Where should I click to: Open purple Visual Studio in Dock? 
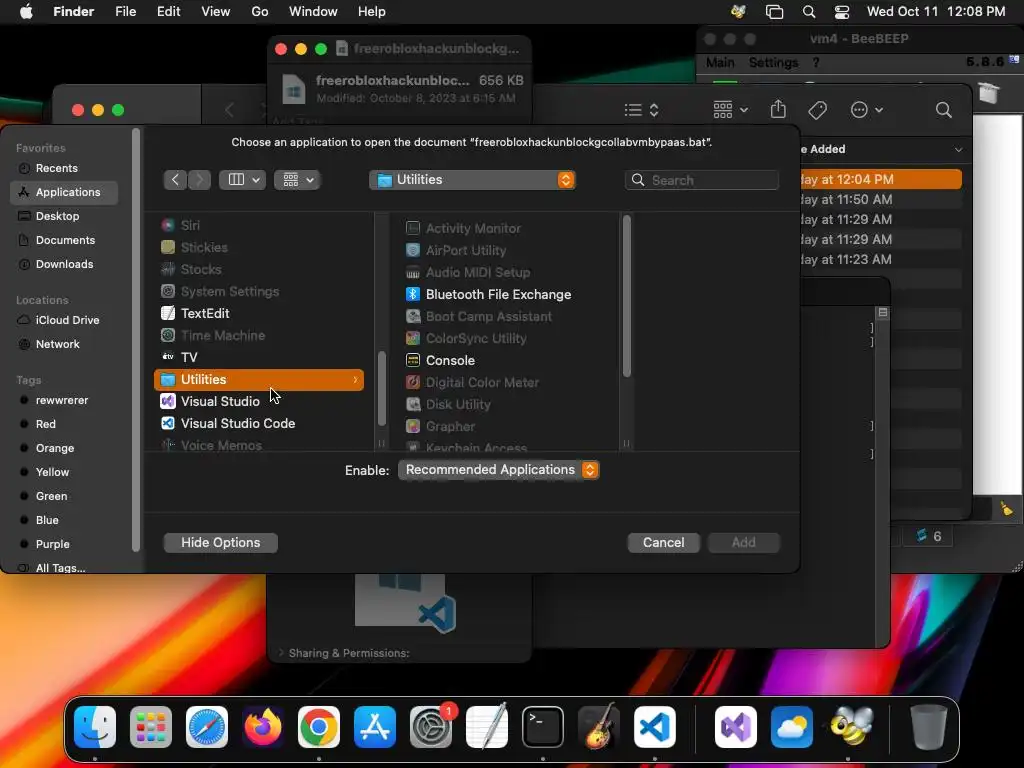pos(736,727)
